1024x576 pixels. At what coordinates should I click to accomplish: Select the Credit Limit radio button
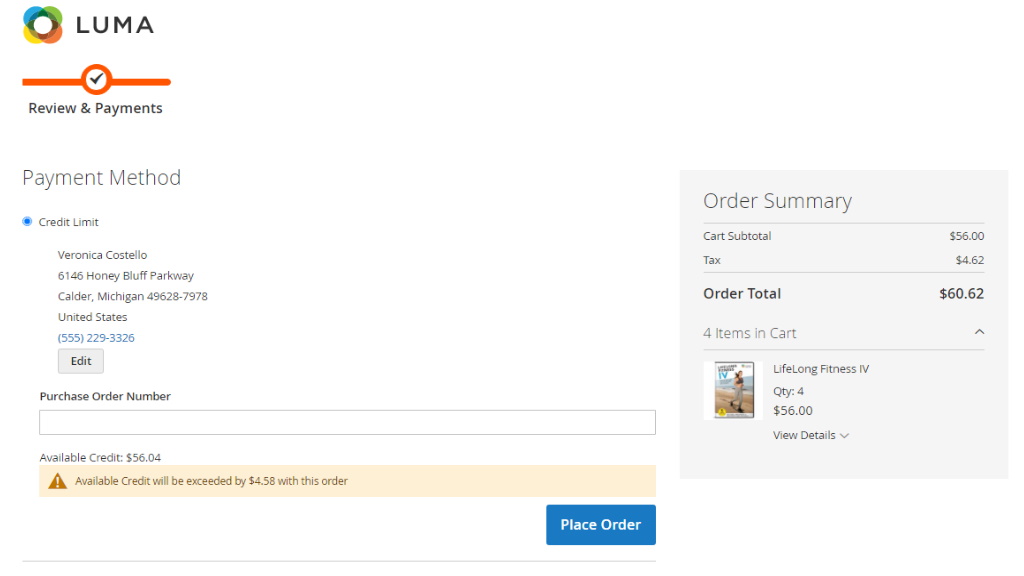[x=27, y=222]
